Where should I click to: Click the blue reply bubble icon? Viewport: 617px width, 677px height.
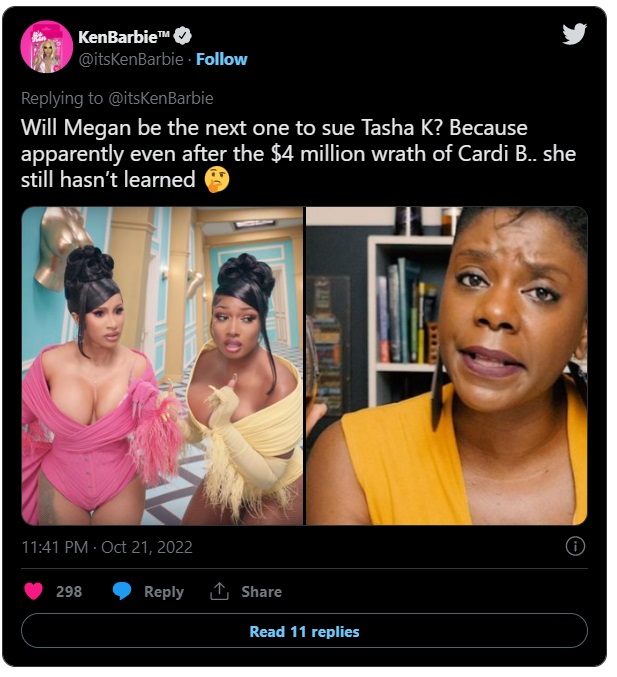[122, 591]
